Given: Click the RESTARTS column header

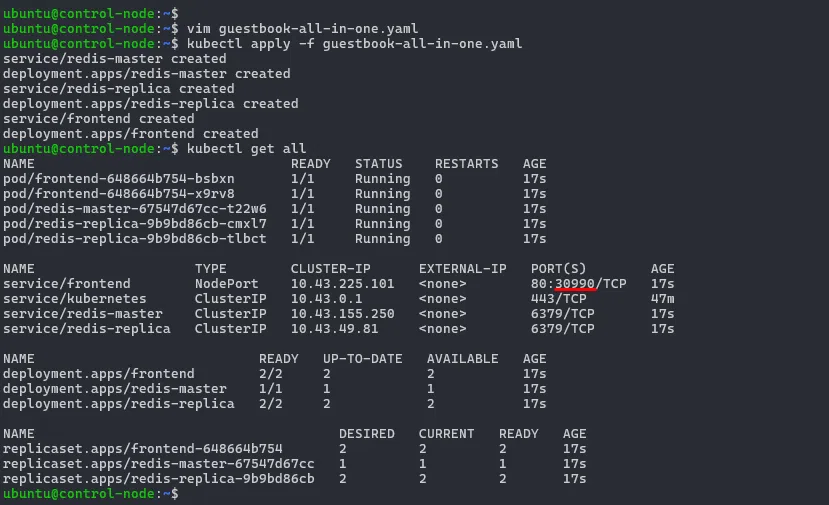Looking at the screenshot, I should [466, 164].
